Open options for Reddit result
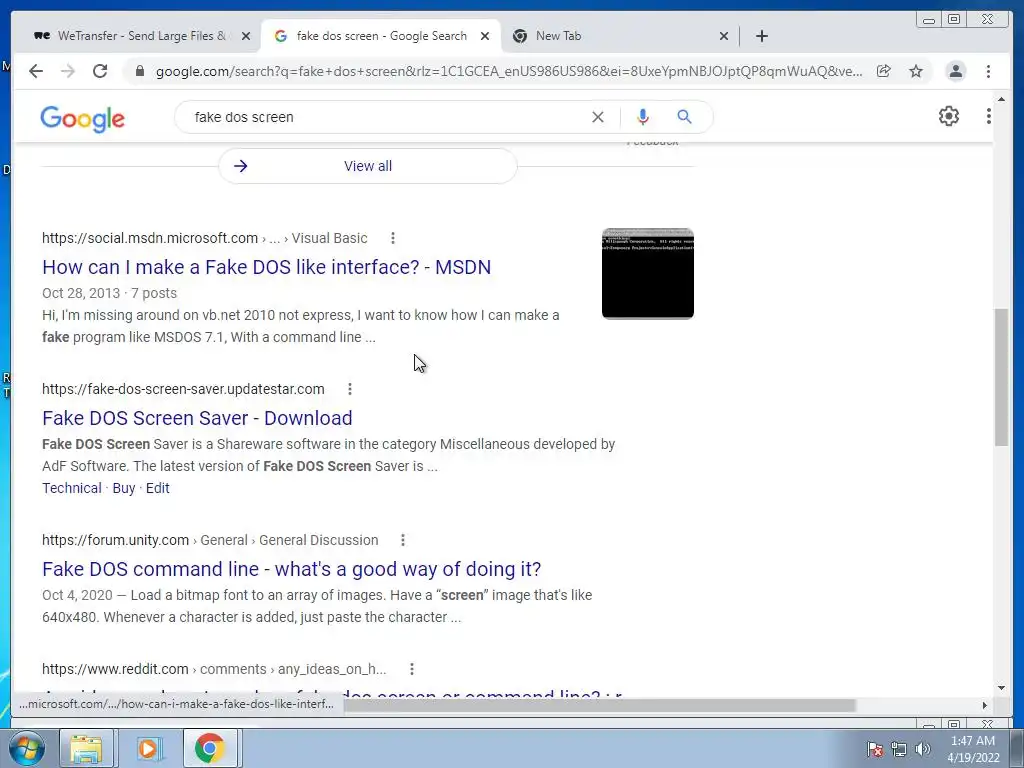Viewport: 1024px width, 768px height. pos(411,669)
